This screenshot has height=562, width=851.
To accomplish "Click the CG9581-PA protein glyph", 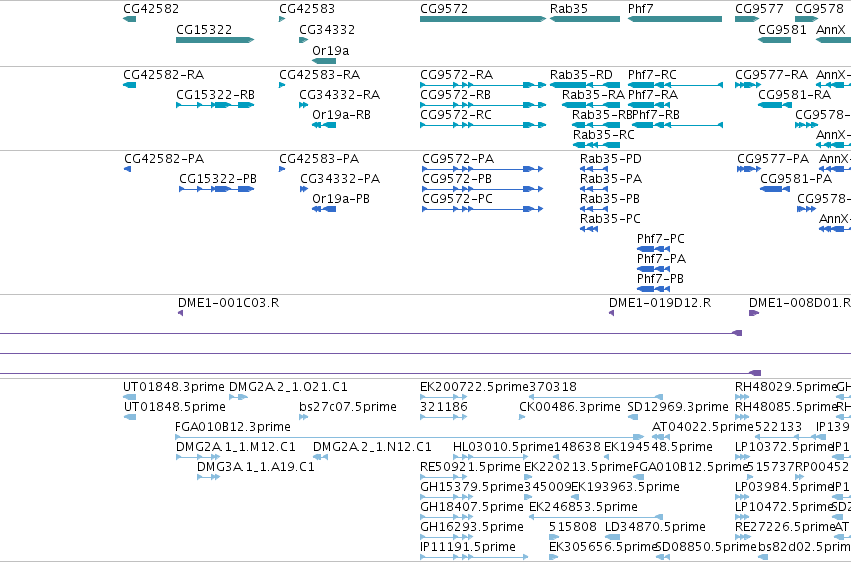I will (x=774, y=189).
